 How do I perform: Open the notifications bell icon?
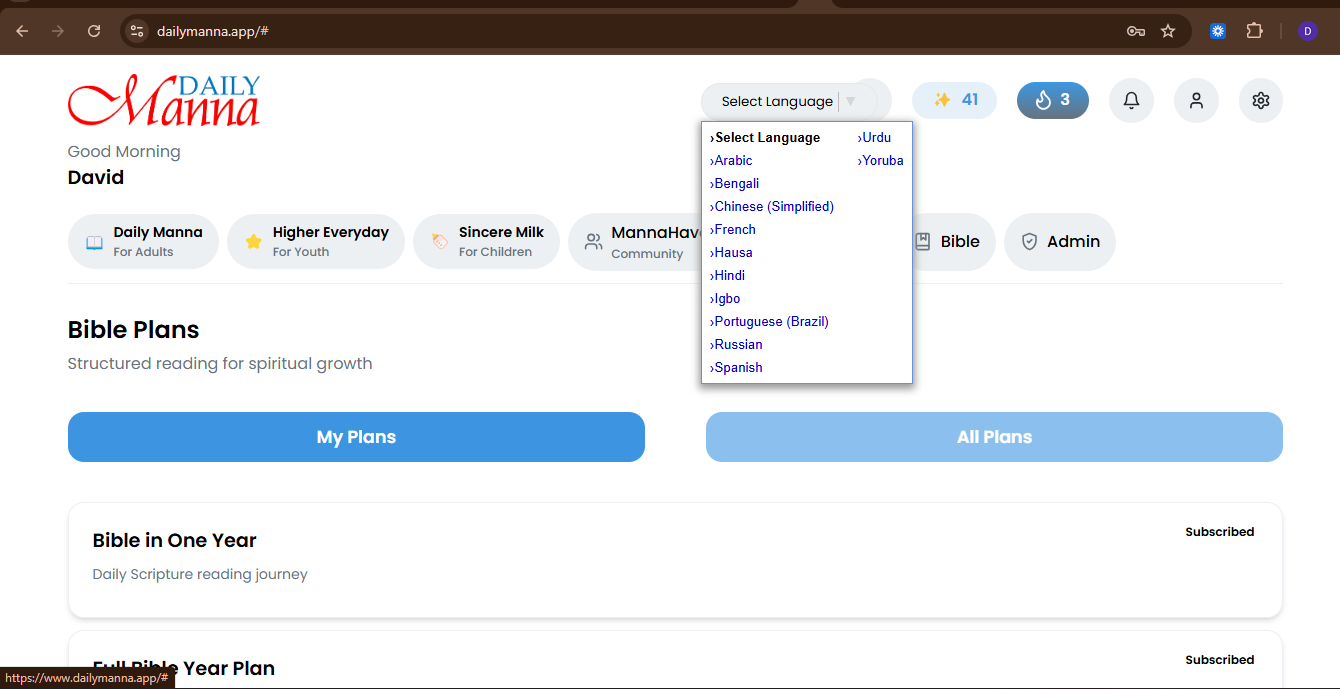(1131, 101)
